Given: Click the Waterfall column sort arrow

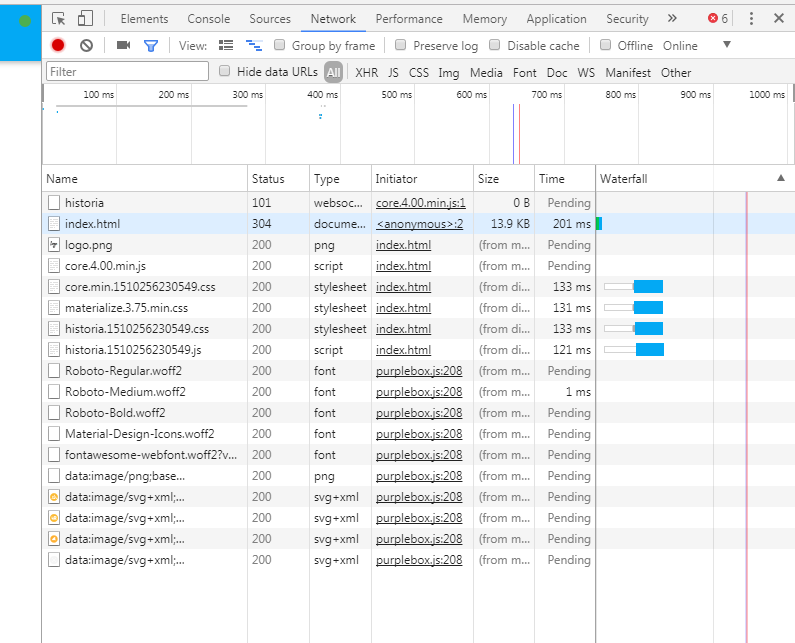Looking at the screenshot, I should click(780, 178).
